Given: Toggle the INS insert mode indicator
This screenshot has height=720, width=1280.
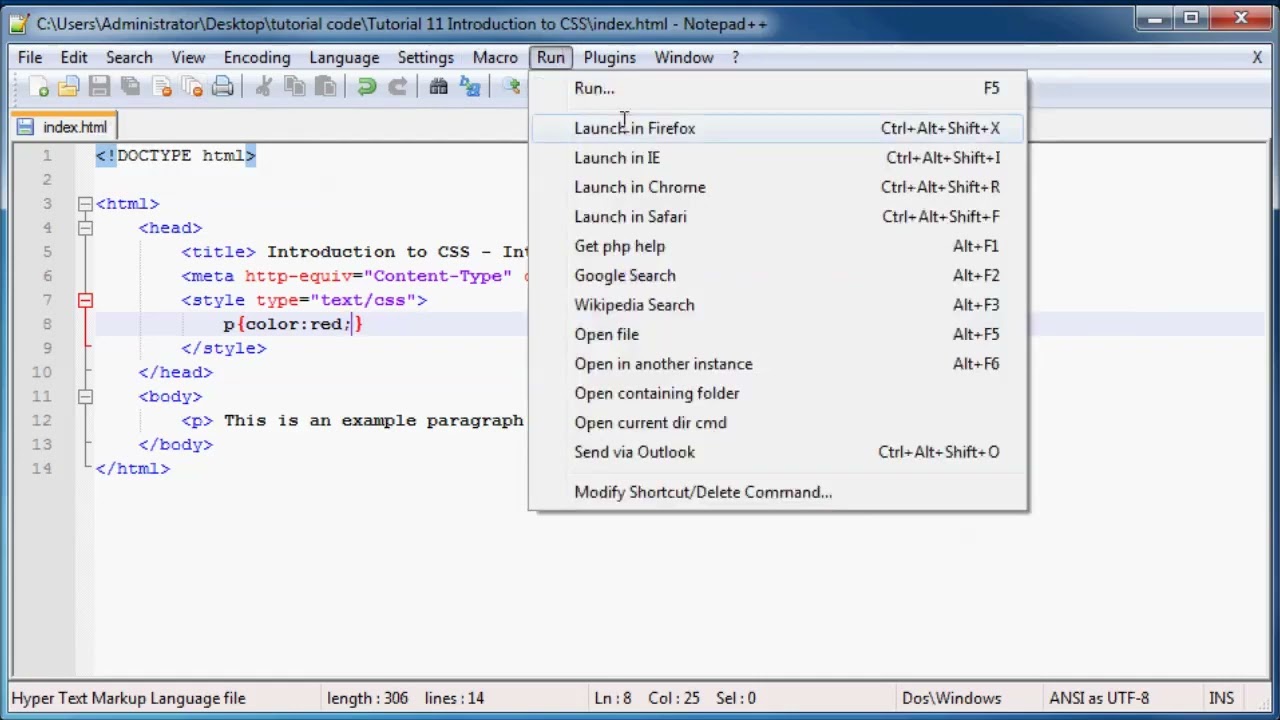Looking at the screenshot, I should [1221, 698].
